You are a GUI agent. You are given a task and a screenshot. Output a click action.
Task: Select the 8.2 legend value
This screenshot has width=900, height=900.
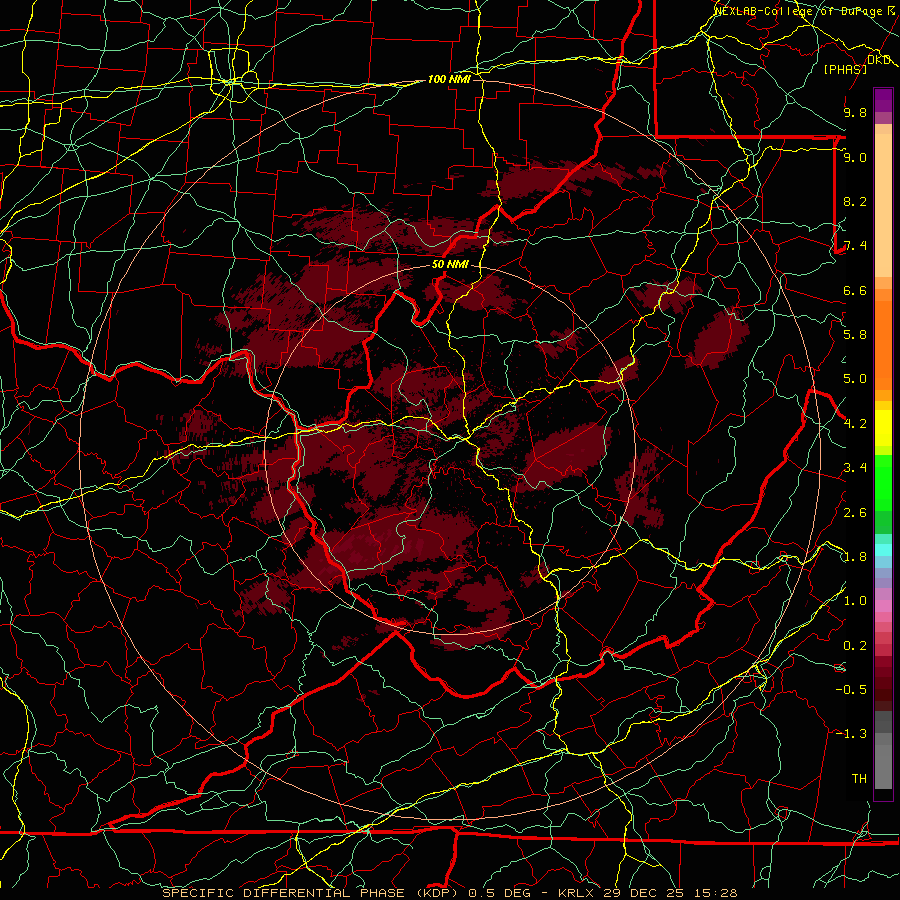pos(855,201)
